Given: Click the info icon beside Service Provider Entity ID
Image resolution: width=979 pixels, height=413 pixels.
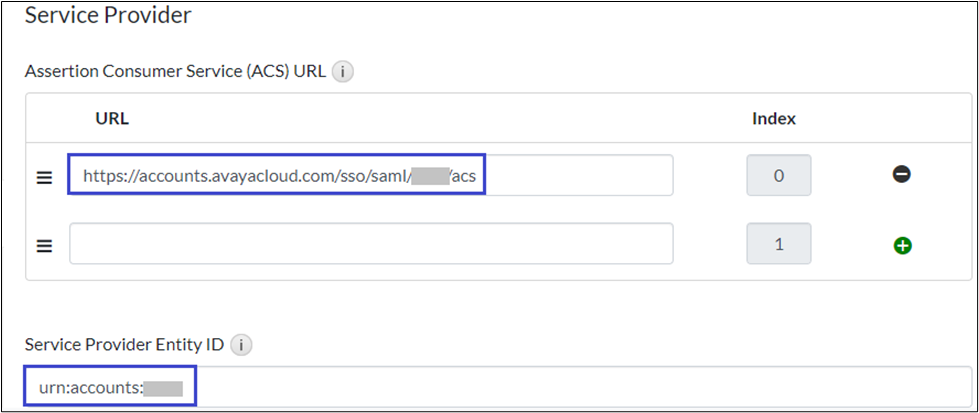Looking at the screenshot, I should pos(241,345).
